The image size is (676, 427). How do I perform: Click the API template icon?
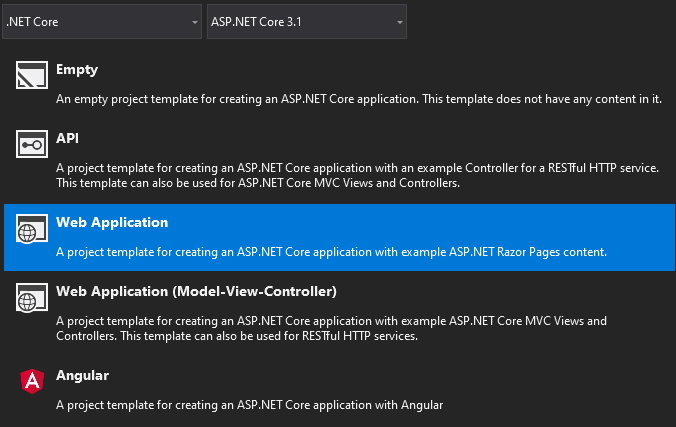(32, 144)
